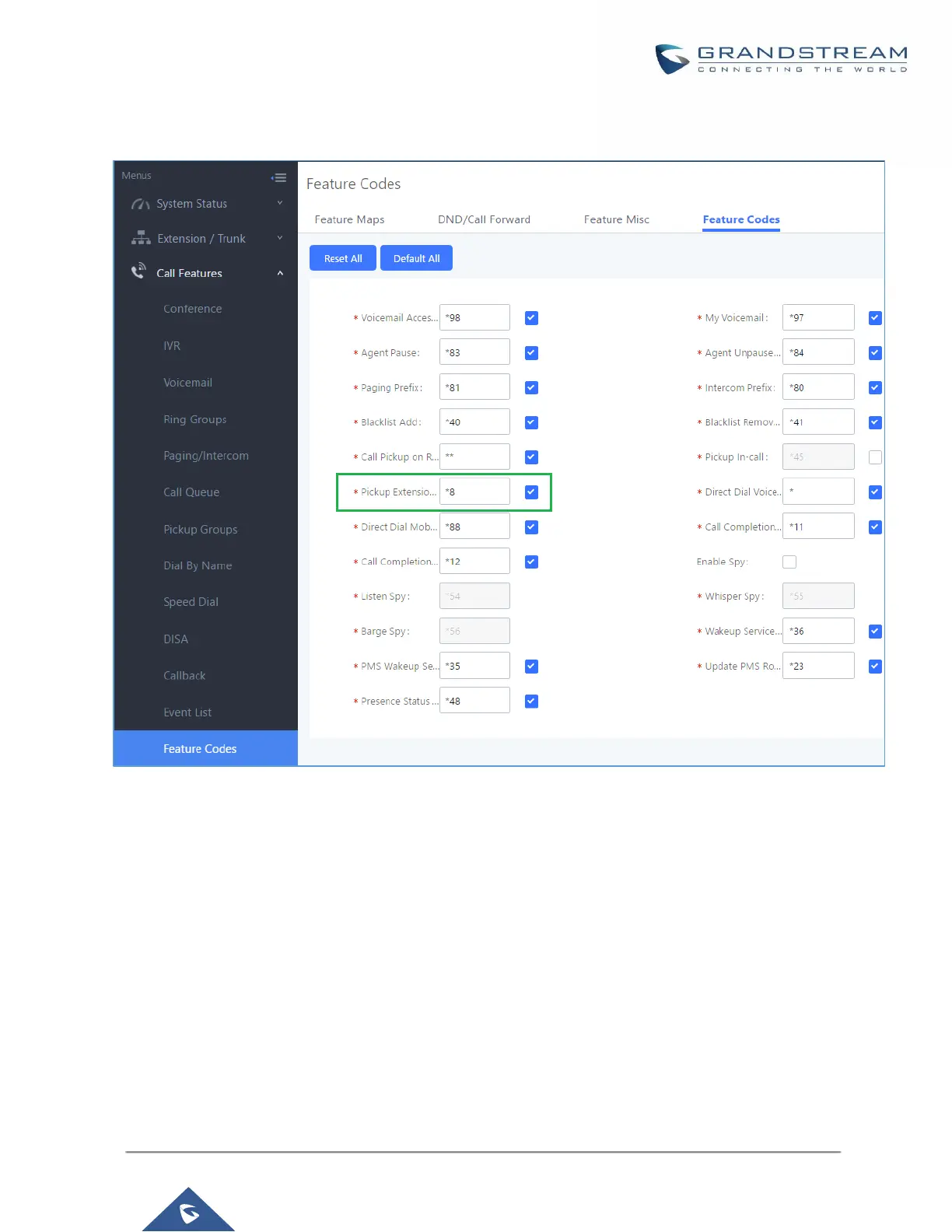Open Ring Groups in the sidebar
This screenshot has width=952, height=1232.
click(194, 419)
